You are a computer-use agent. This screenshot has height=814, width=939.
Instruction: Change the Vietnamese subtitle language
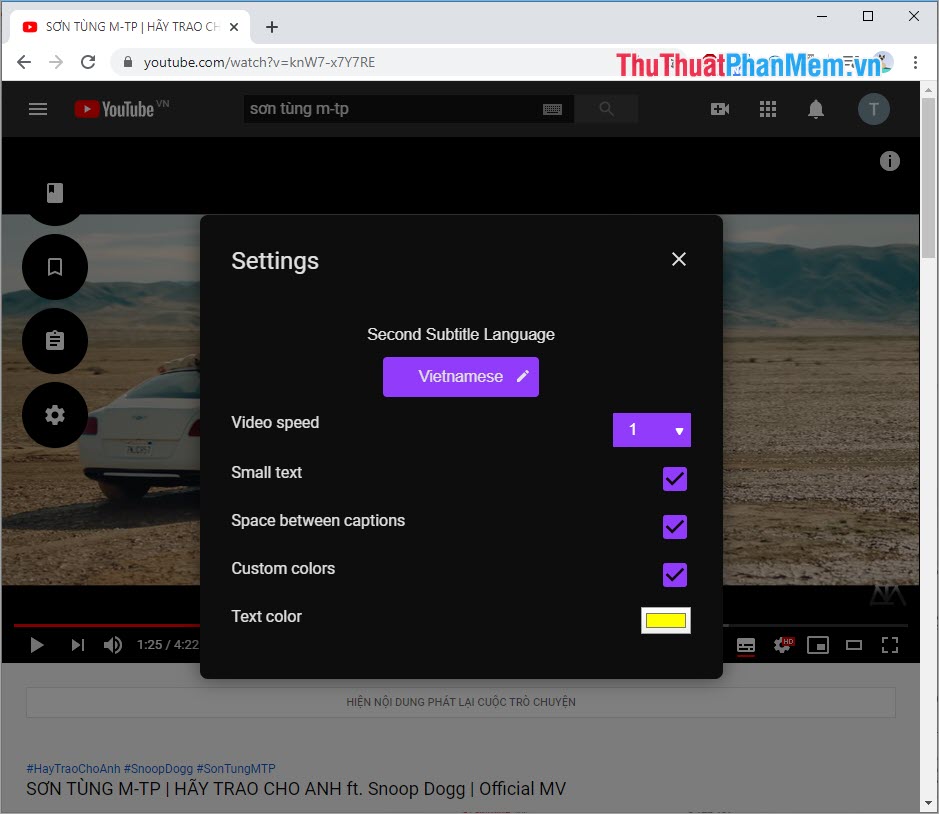(460, 377)
